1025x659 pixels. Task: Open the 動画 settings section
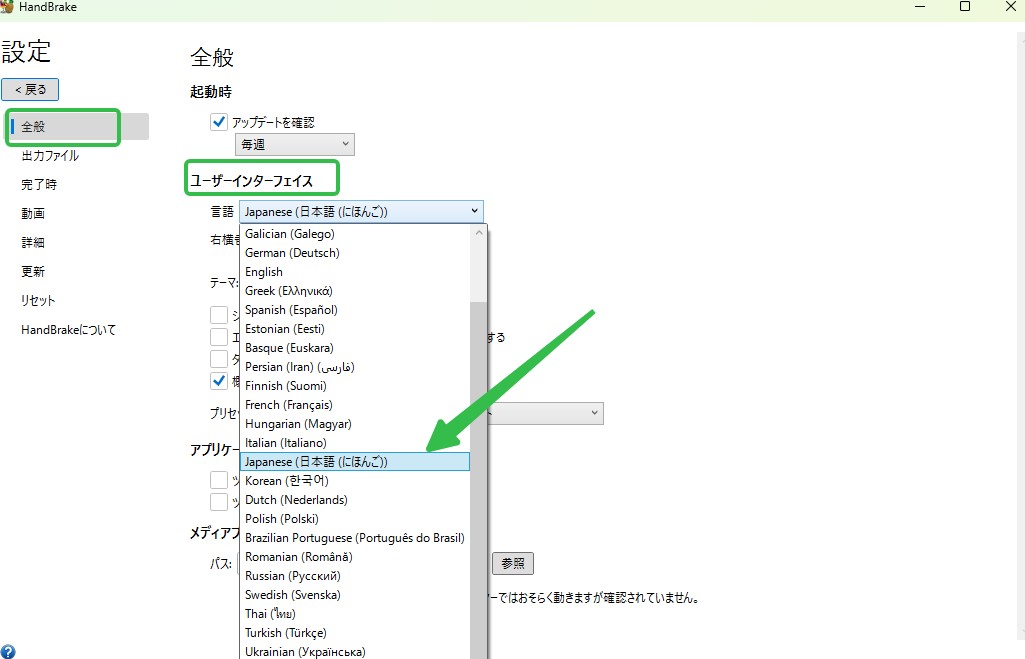[x=33, y=213]
